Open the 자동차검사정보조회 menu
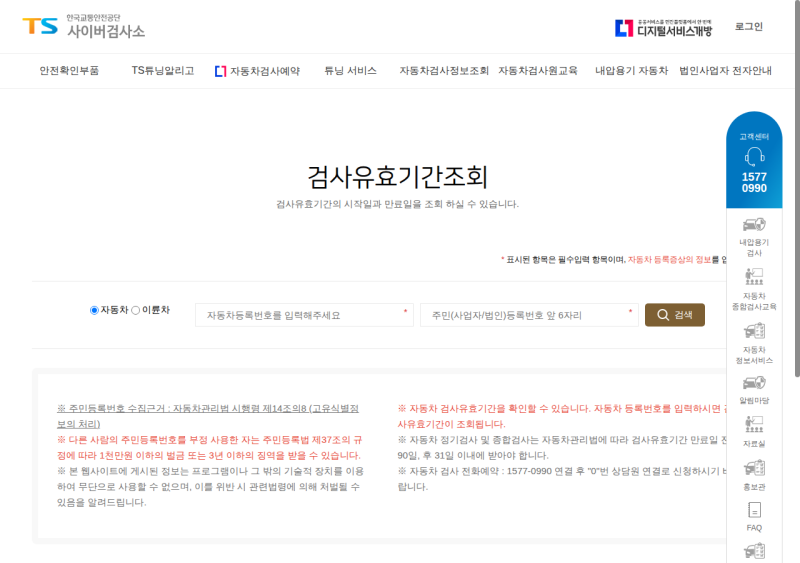The height and width of the screenshot is (563, 800). pos(444,70)
